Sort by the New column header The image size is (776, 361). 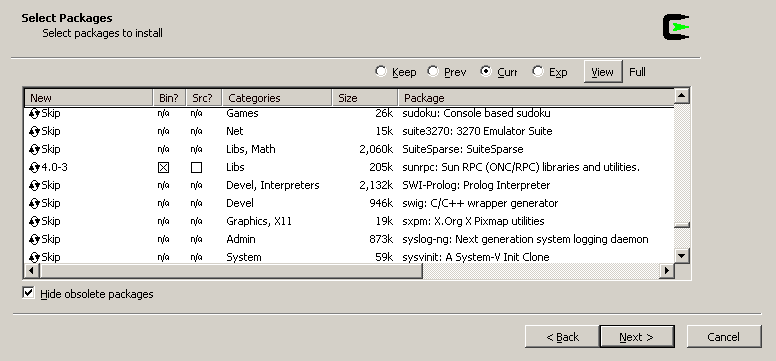89,98
